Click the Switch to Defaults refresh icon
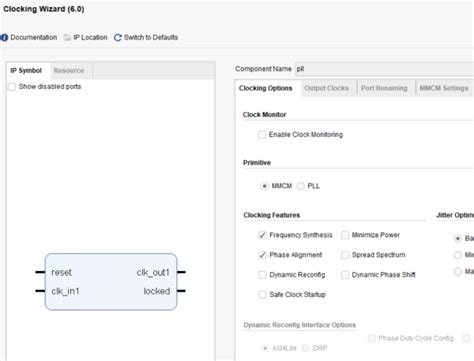This screenshot has width=474, height=361. click(x=118, y=37)
